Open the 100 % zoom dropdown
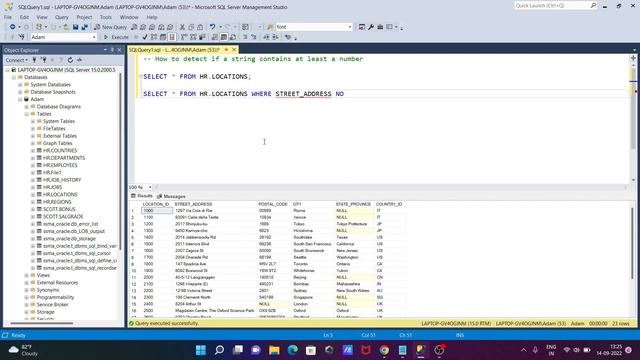Image resolution: width=640 pixels, height=360 pixels. (x=150, y=187)
